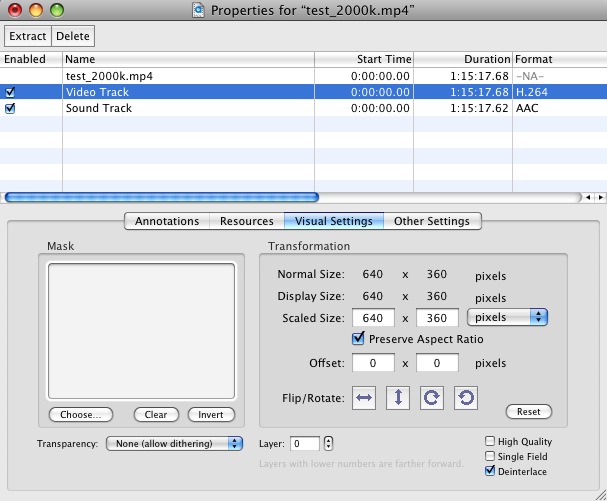607x501 pixels.
Task: Click the horizontal scrollbar thumb
Action: [162, 197]
